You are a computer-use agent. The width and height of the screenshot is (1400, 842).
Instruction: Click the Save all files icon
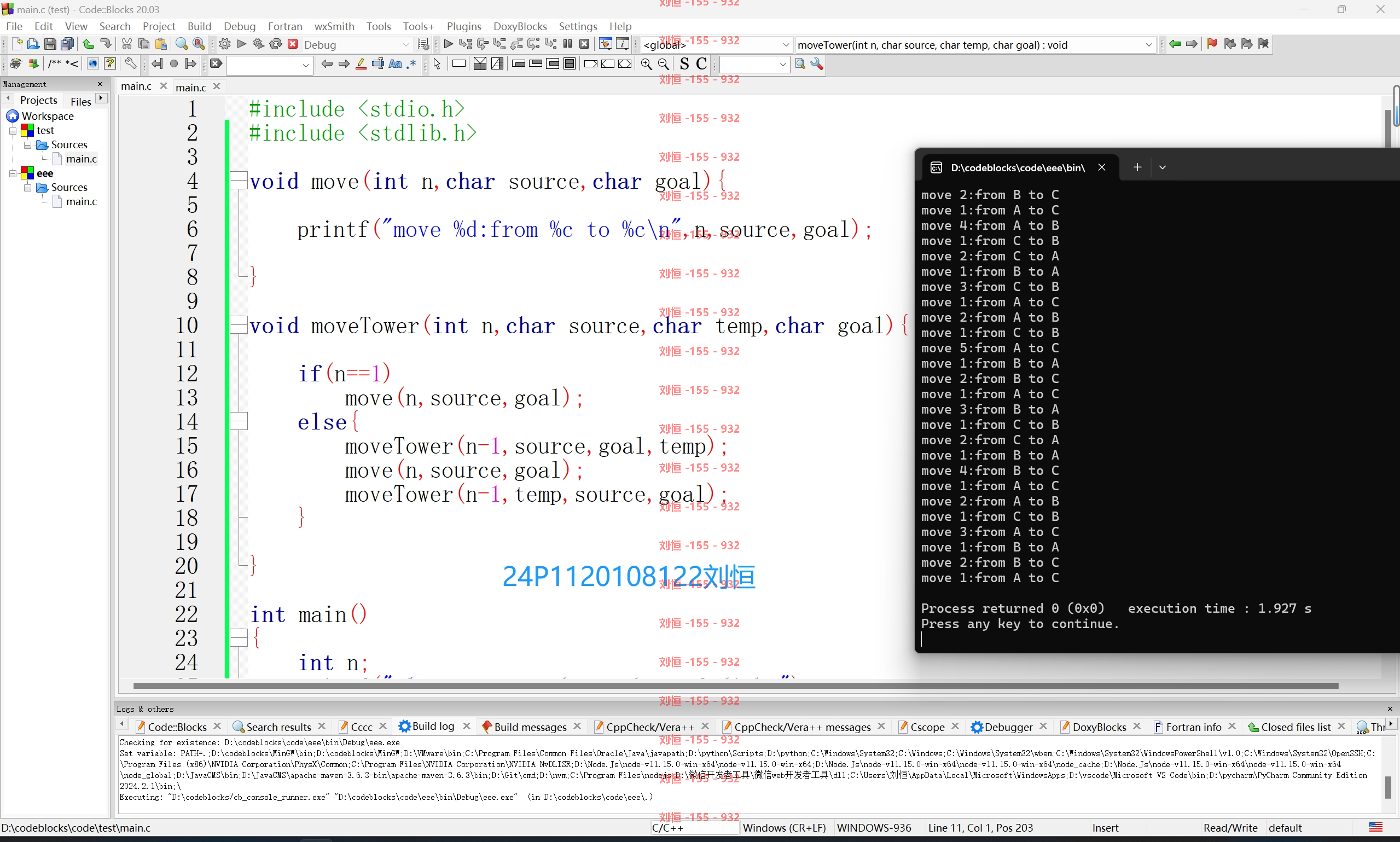pyautogui.click(x=67, y=44)
